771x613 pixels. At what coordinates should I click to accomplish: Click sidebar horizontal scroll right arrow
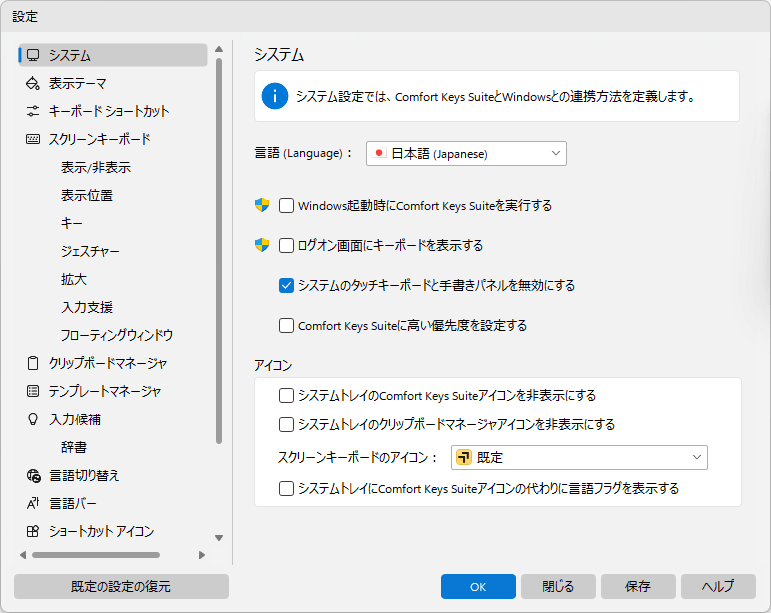click(202, 555)
